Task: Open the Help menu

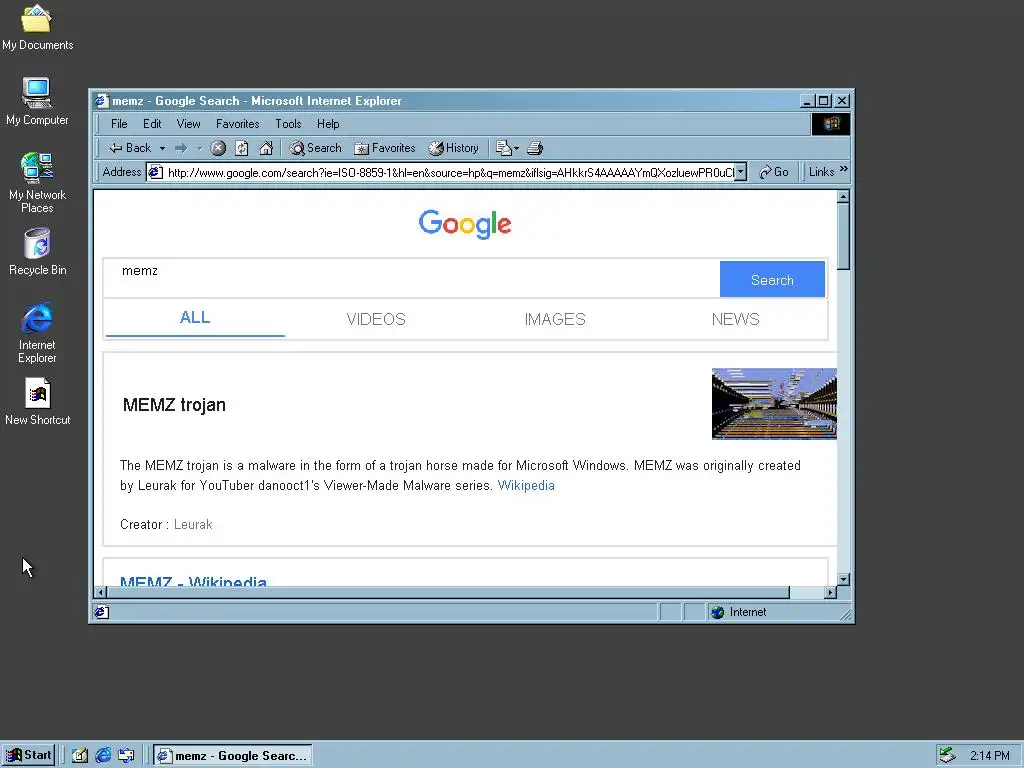Action: (x=328, y=123)
